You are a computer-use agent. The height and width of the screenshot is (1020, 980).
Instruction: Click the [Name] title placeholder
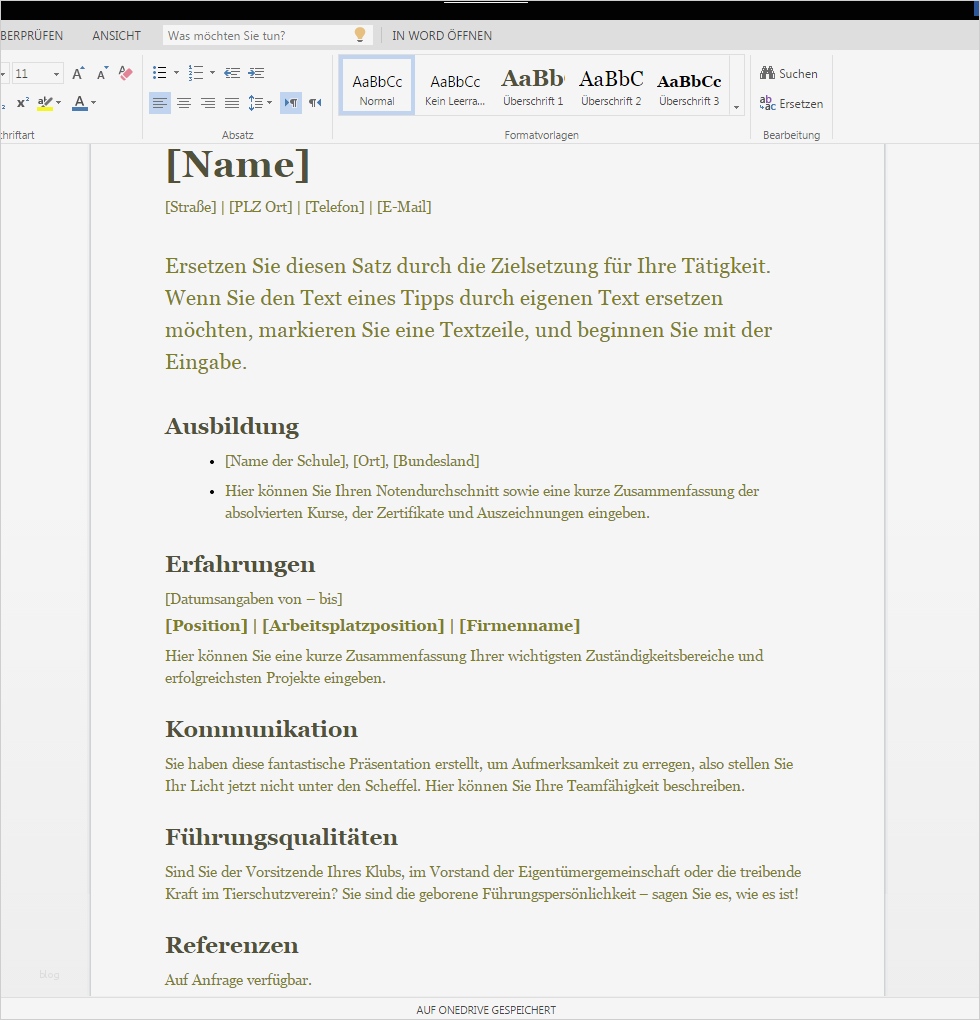237,165
